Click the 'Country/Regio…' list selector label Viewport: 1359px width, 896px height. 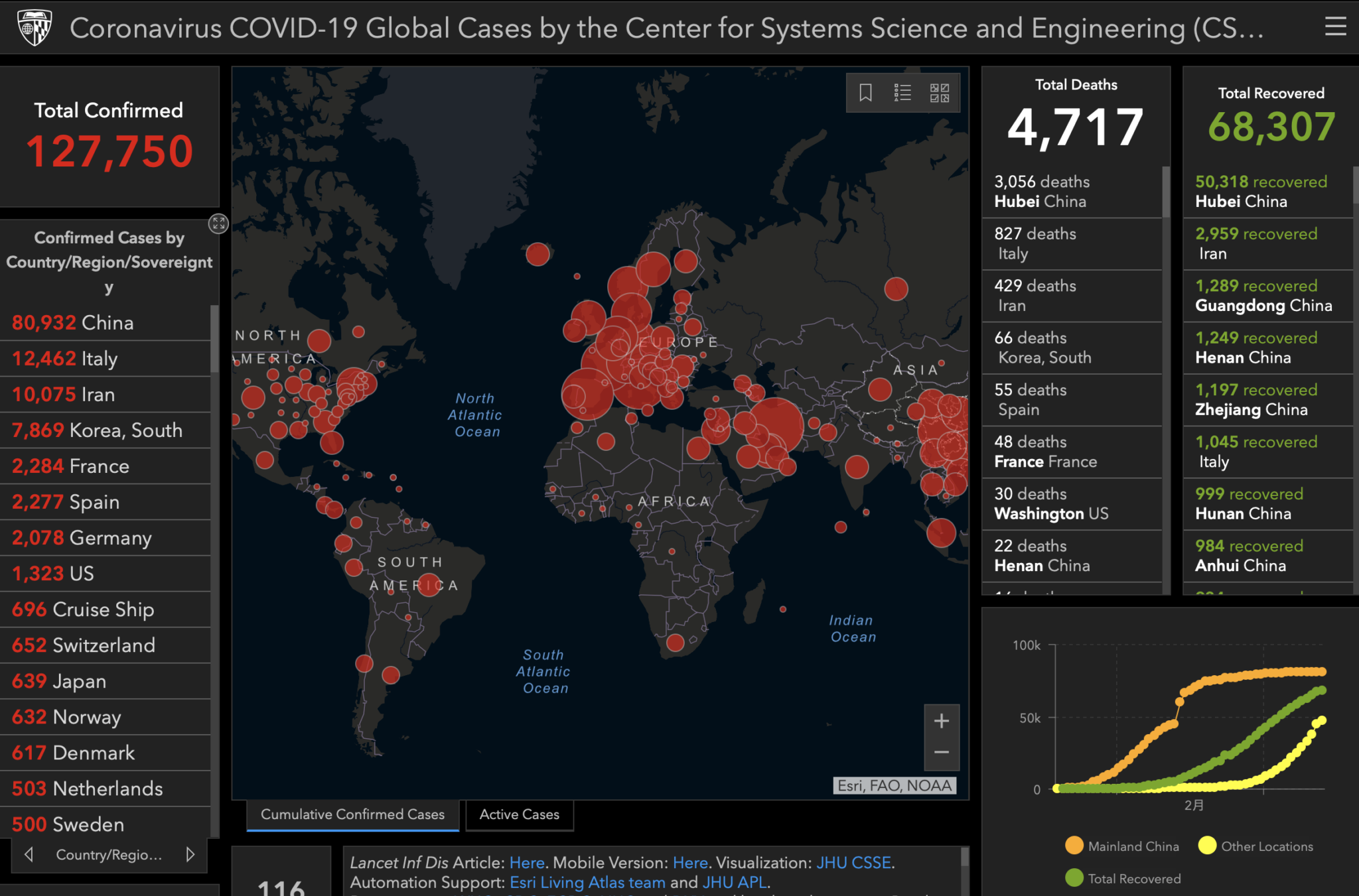109,854
